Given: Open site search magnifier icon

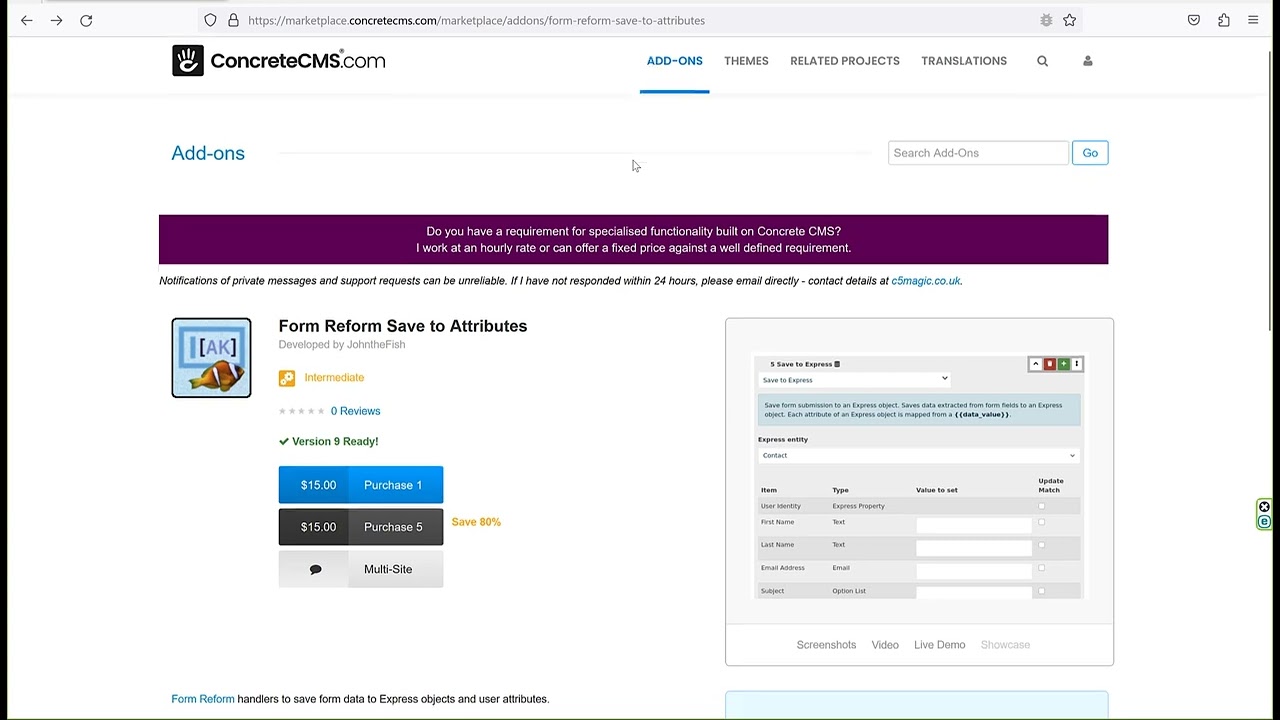Looking at the screenshot, I should [x=1042, y=61].
